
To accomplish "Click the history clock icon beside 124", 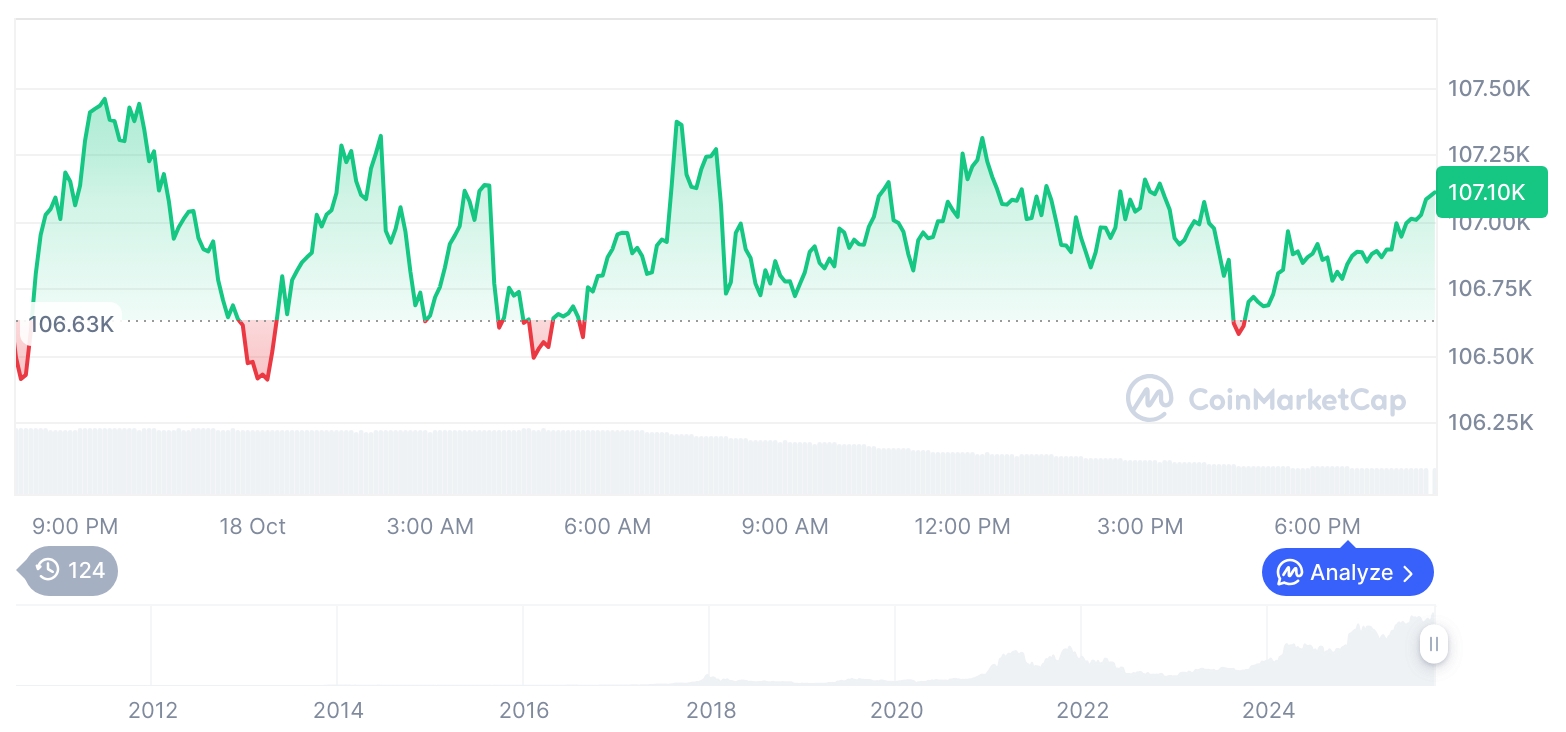I will 47,571.
